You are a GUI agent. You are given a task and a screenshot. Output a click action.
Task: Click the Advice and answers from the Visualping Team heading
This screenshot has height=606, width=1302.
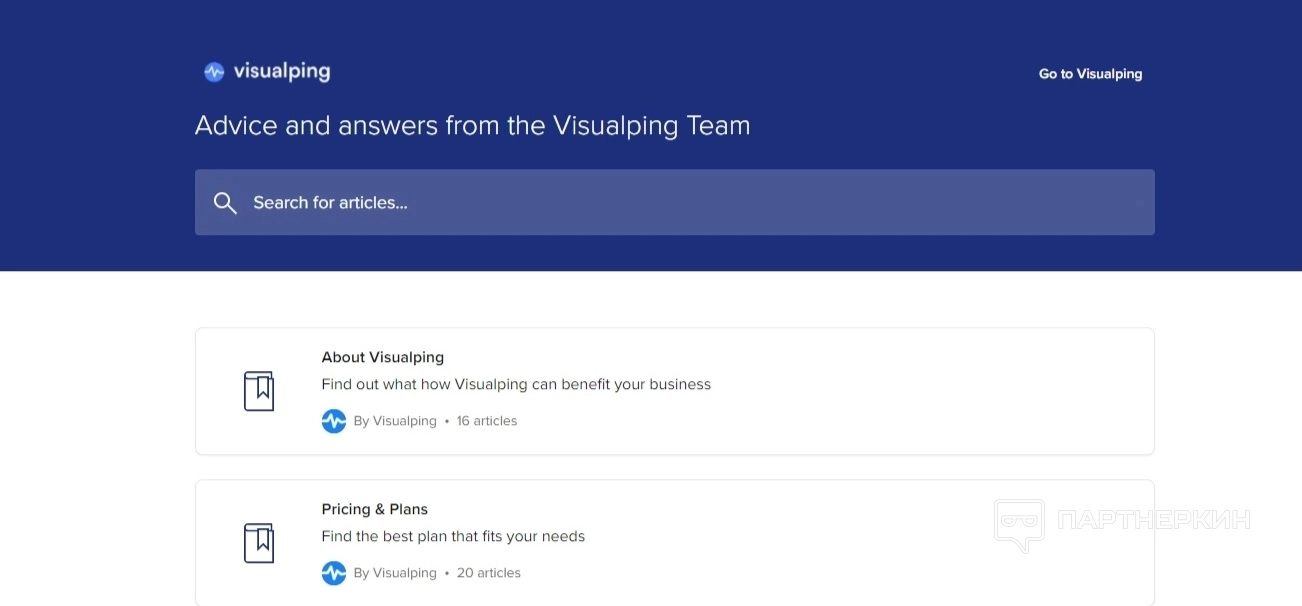click(x=472, y=126)
